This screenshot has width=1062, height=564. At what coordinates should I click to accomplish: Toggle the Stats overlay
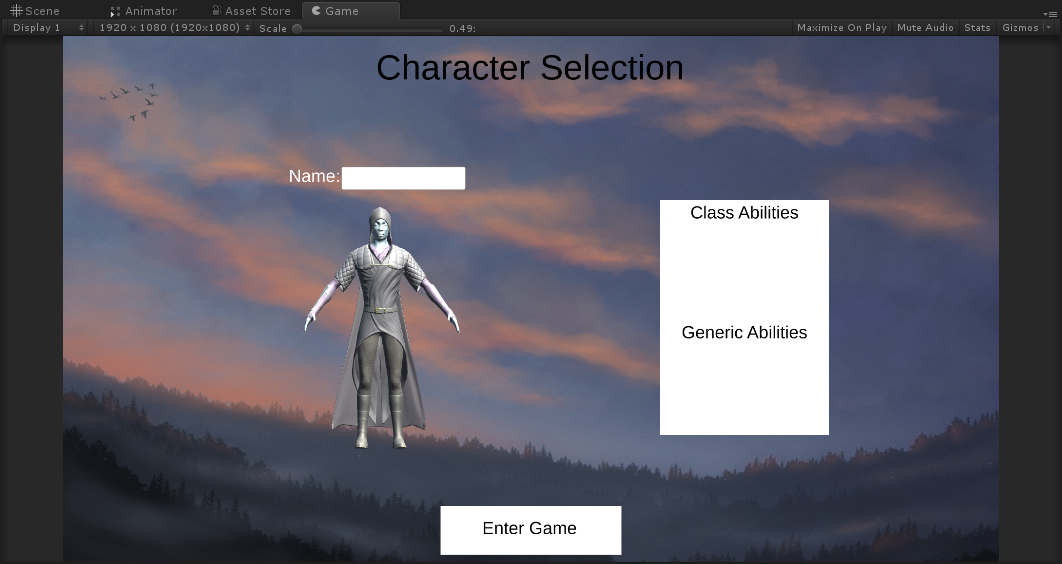tap(977, 28)
